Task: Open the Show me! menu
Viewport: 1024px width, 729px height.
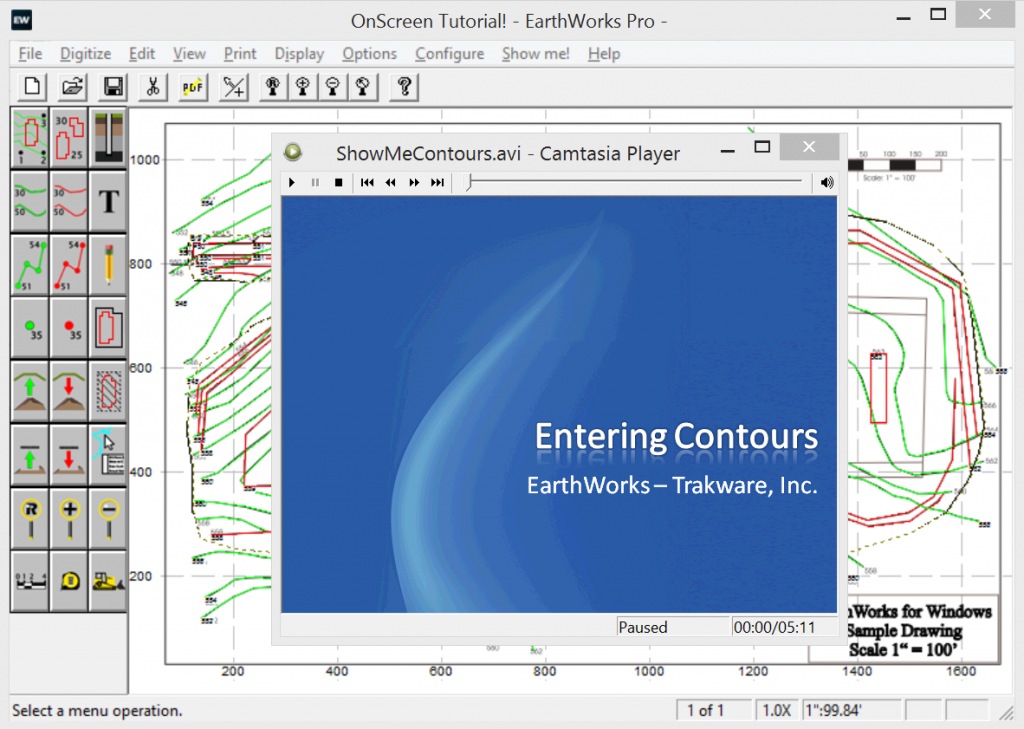Action: [x=535, y=54]
